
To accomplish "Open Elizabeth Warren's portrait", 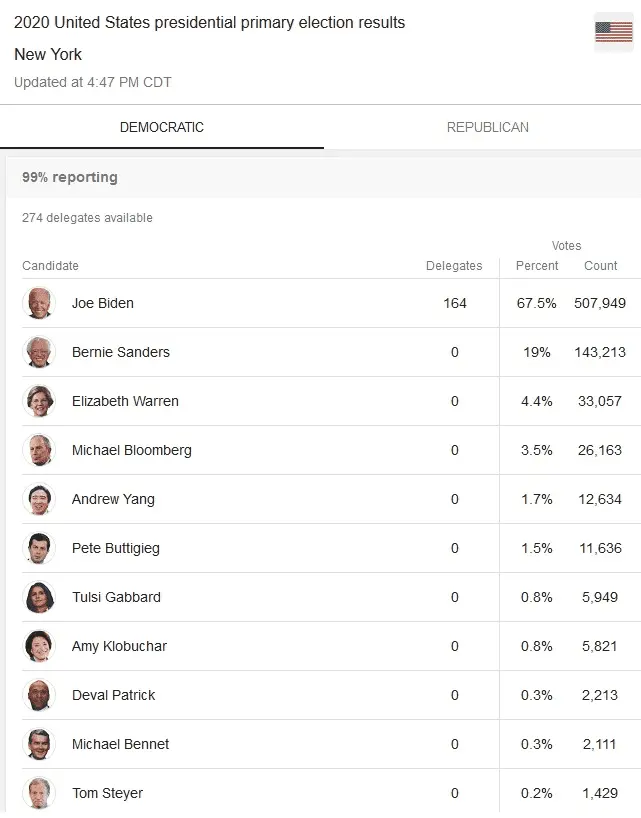I will (x=39, y=401).
